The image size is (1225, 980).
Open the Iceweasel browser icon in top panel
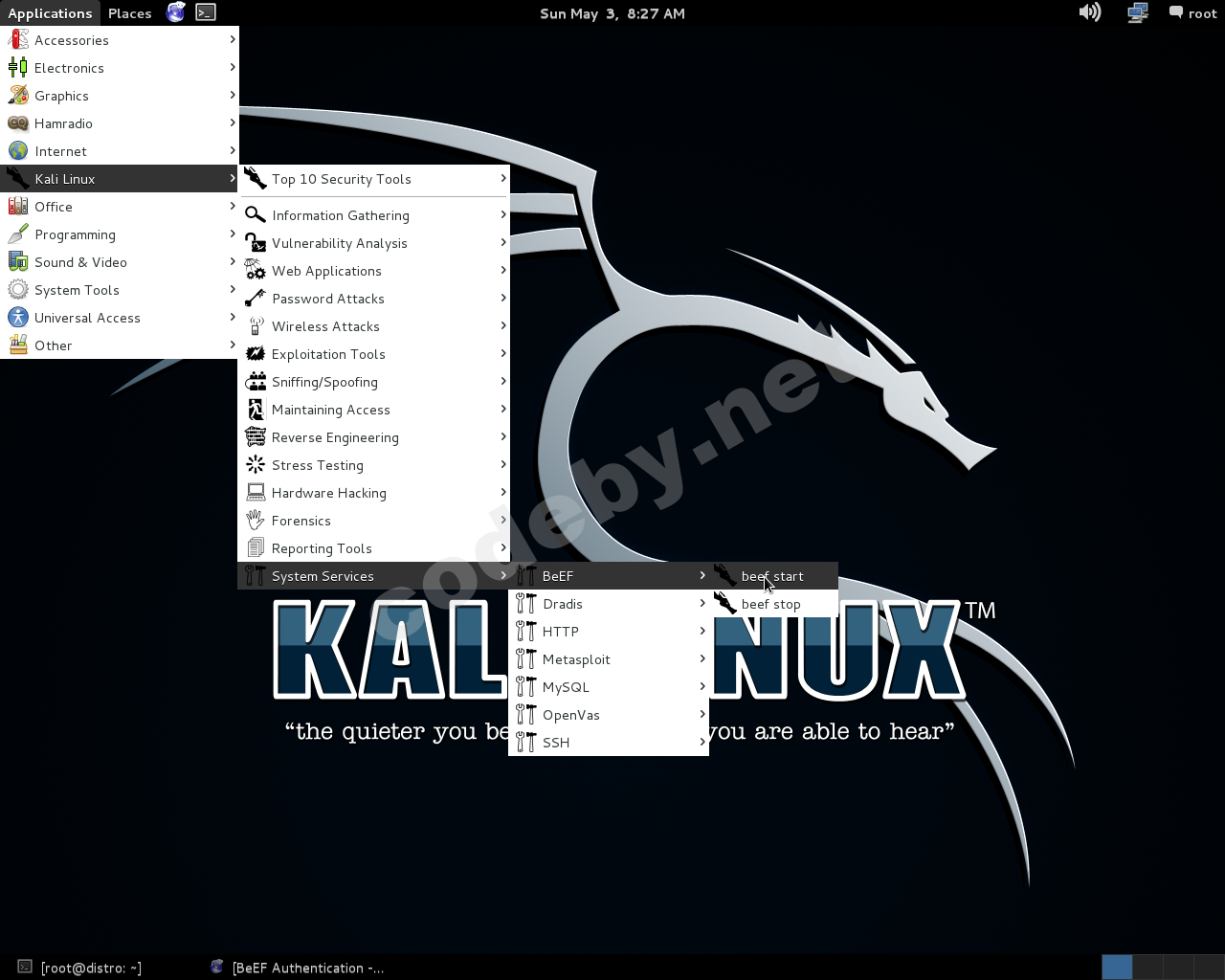tap(176, 12)
